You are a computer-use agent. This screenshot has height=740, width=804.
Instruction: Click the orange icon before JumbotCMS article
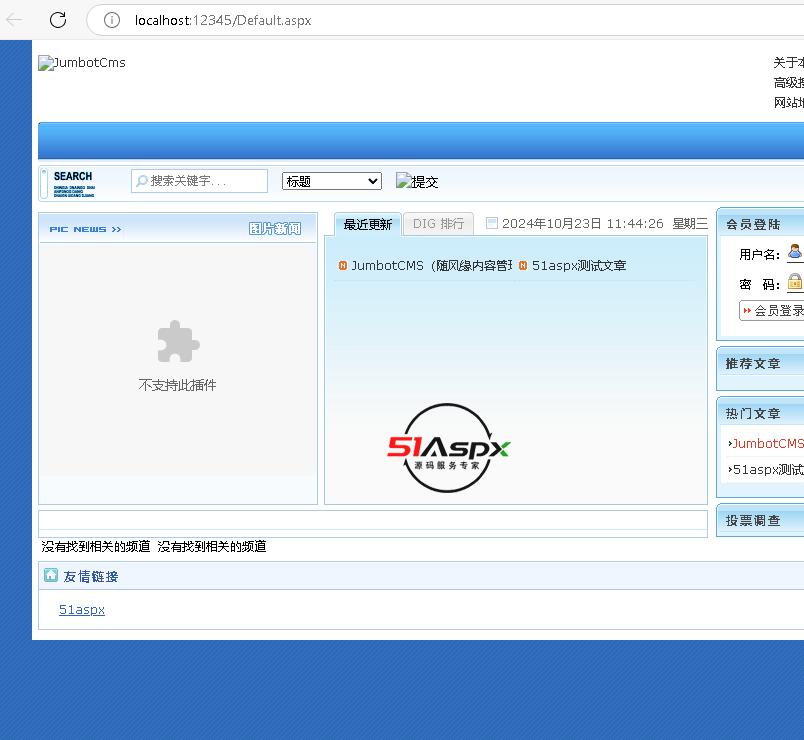(x=342, y=266)
